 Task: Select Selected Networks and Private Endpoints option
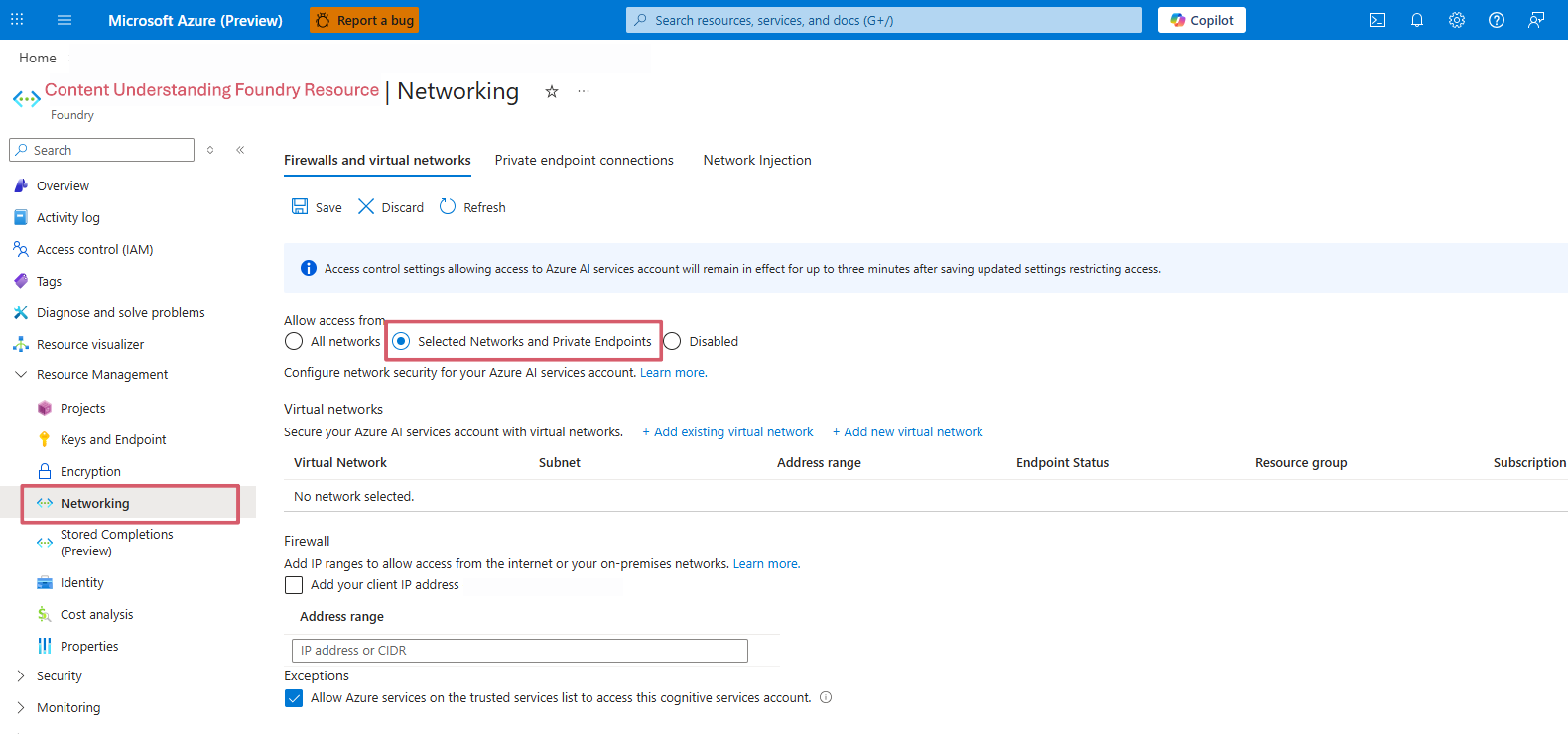pyautogui.click(x=401, y=341)
